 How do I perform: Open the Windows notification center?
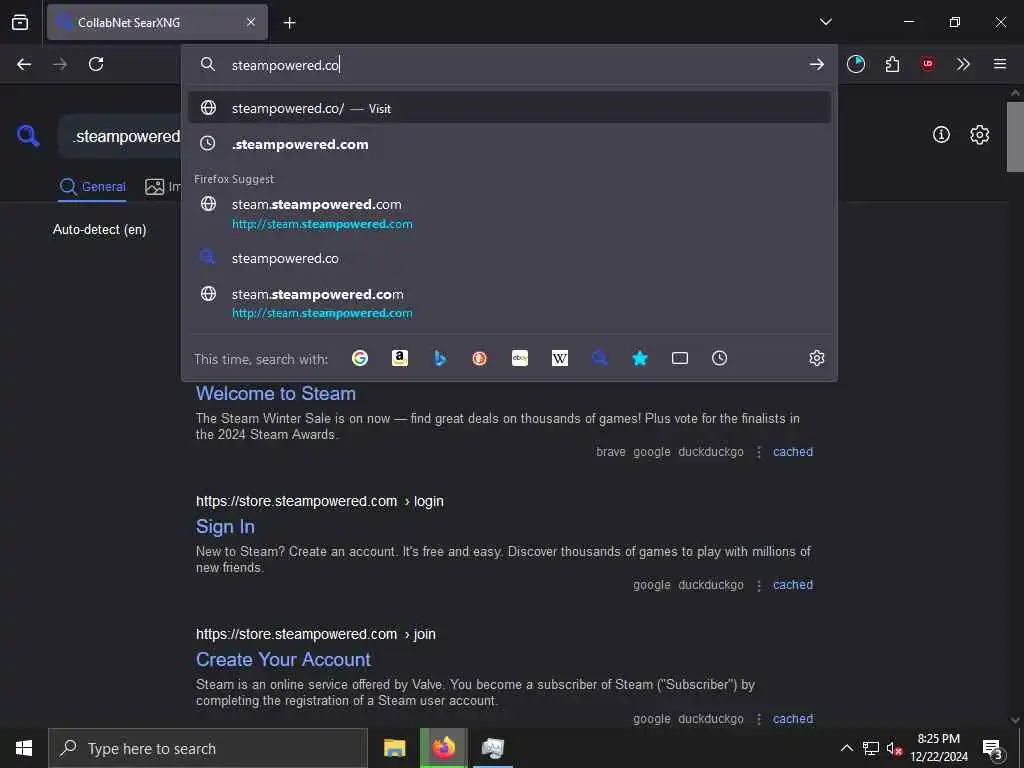[x=993, y=749]
